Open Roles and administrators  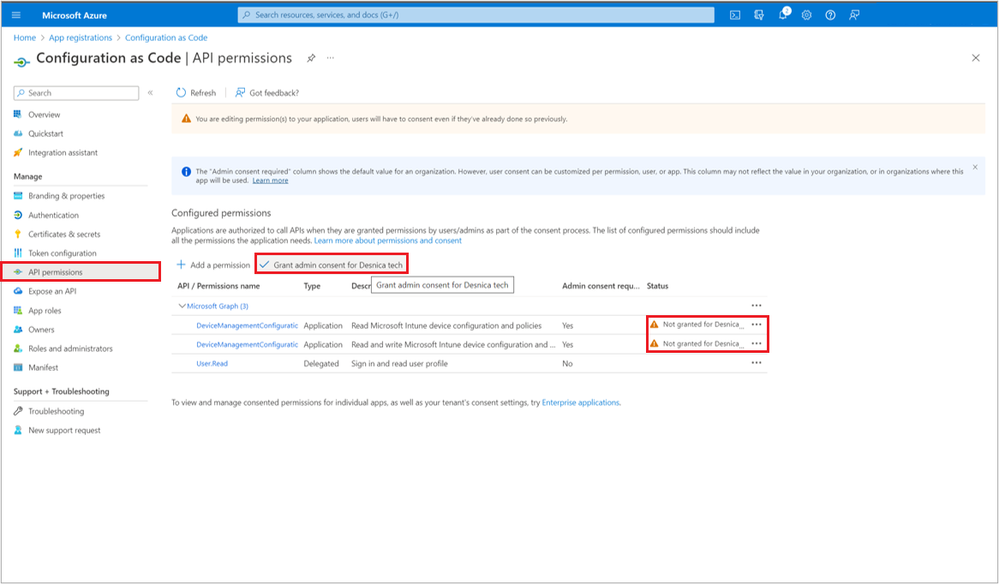[x=70, y=349]
